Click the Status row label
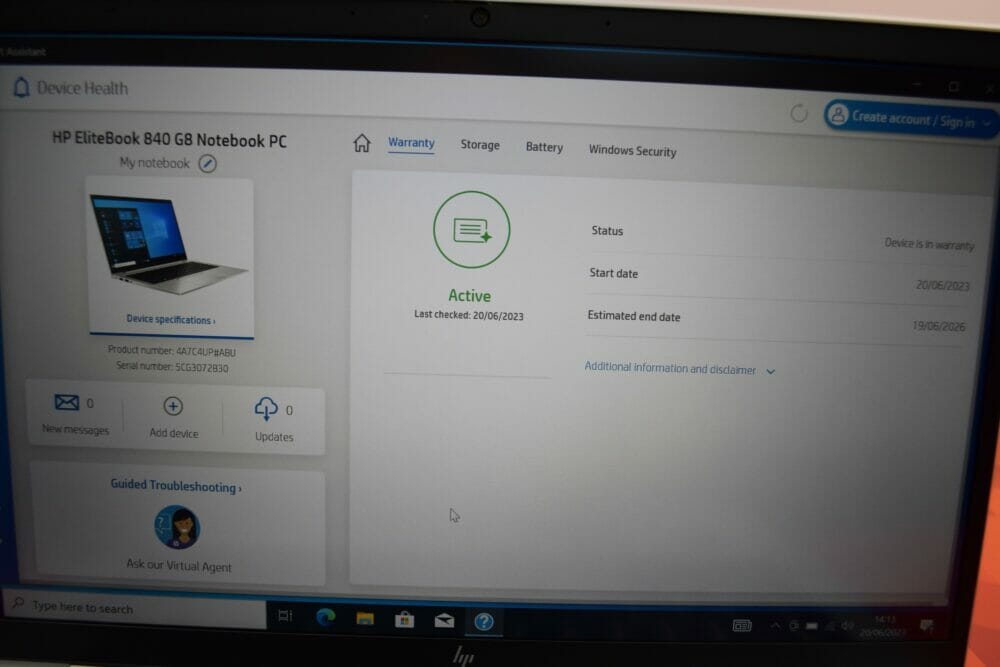The width and height of the screenshot is (1000, 667). pyautogui.click(x=607, y=230)
